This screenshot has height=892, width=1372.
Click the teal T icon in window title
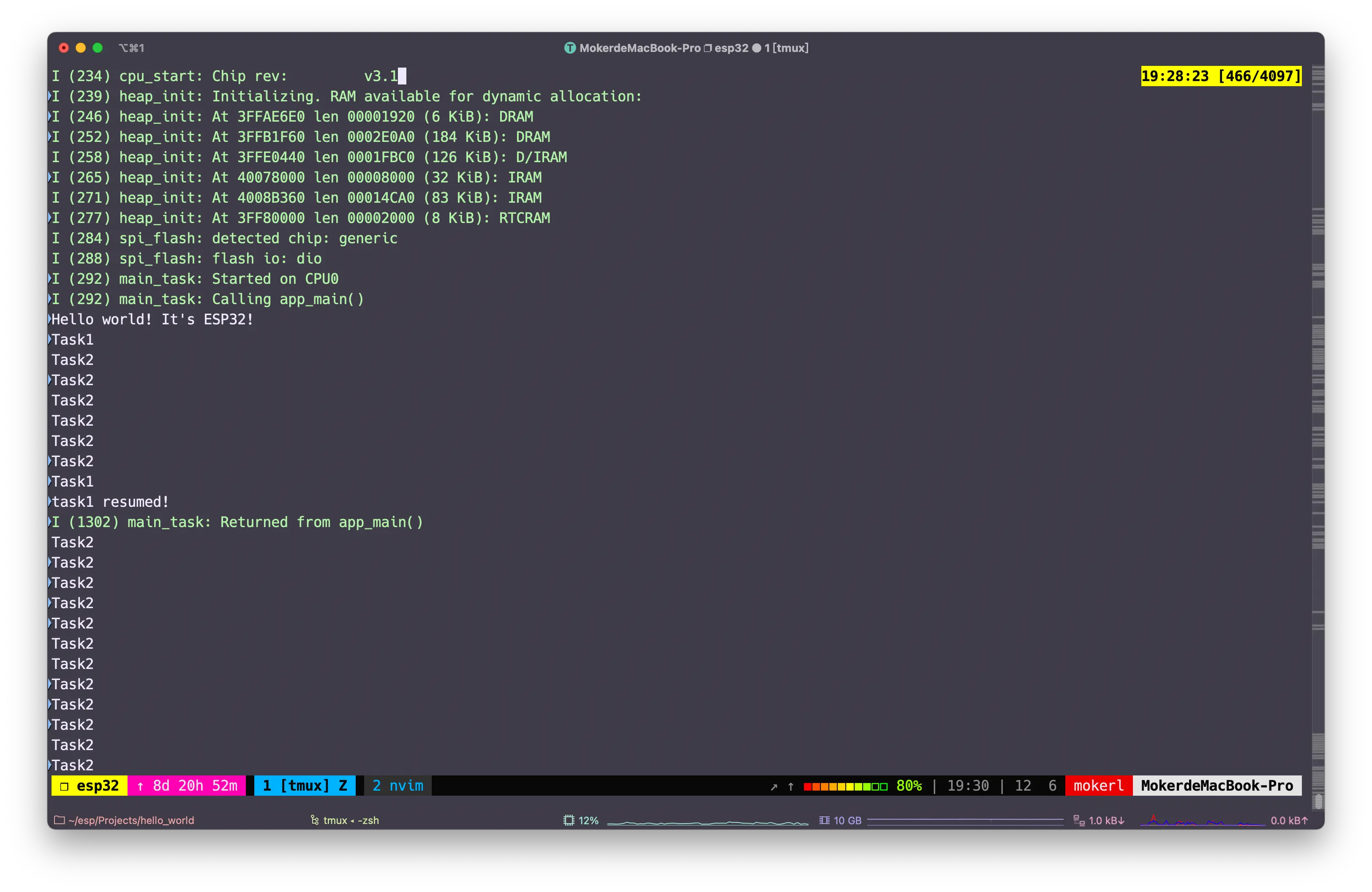point(569,48)
